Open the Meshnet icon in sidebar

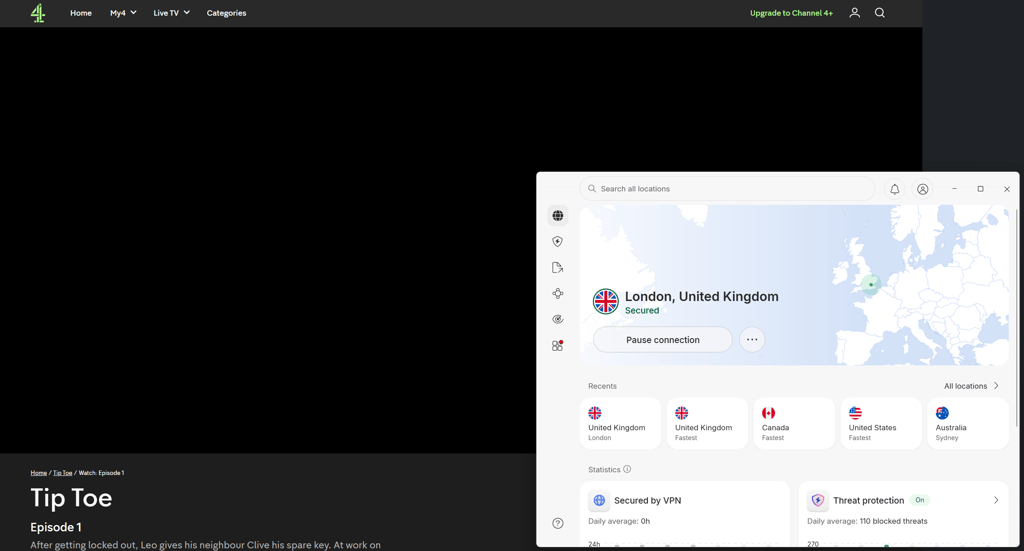(558, 293)
